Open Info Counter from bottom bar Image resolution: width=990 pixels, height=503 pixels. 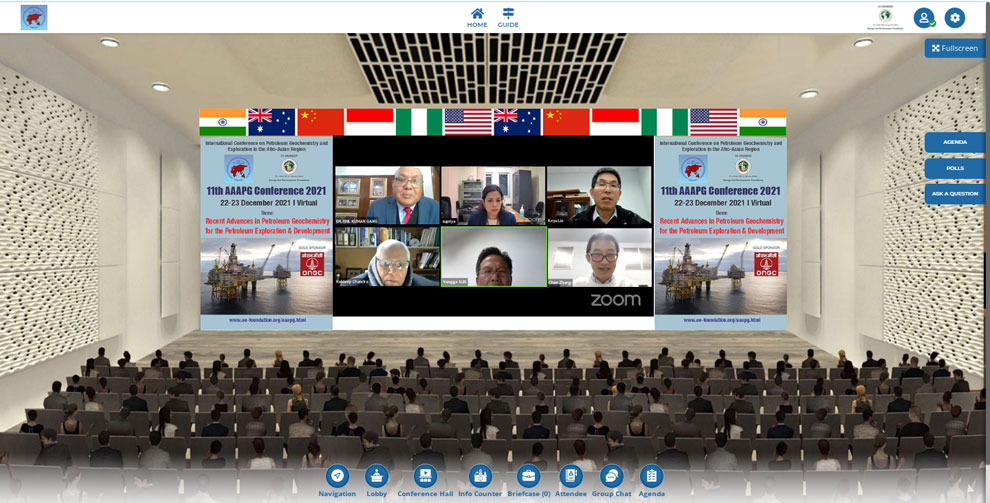[480, 481]
